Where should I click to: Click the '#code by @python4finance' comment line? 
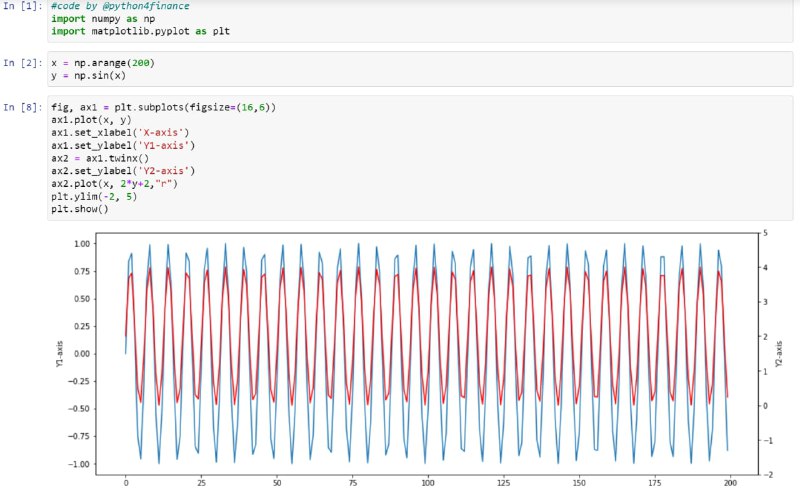coord(120,6)
